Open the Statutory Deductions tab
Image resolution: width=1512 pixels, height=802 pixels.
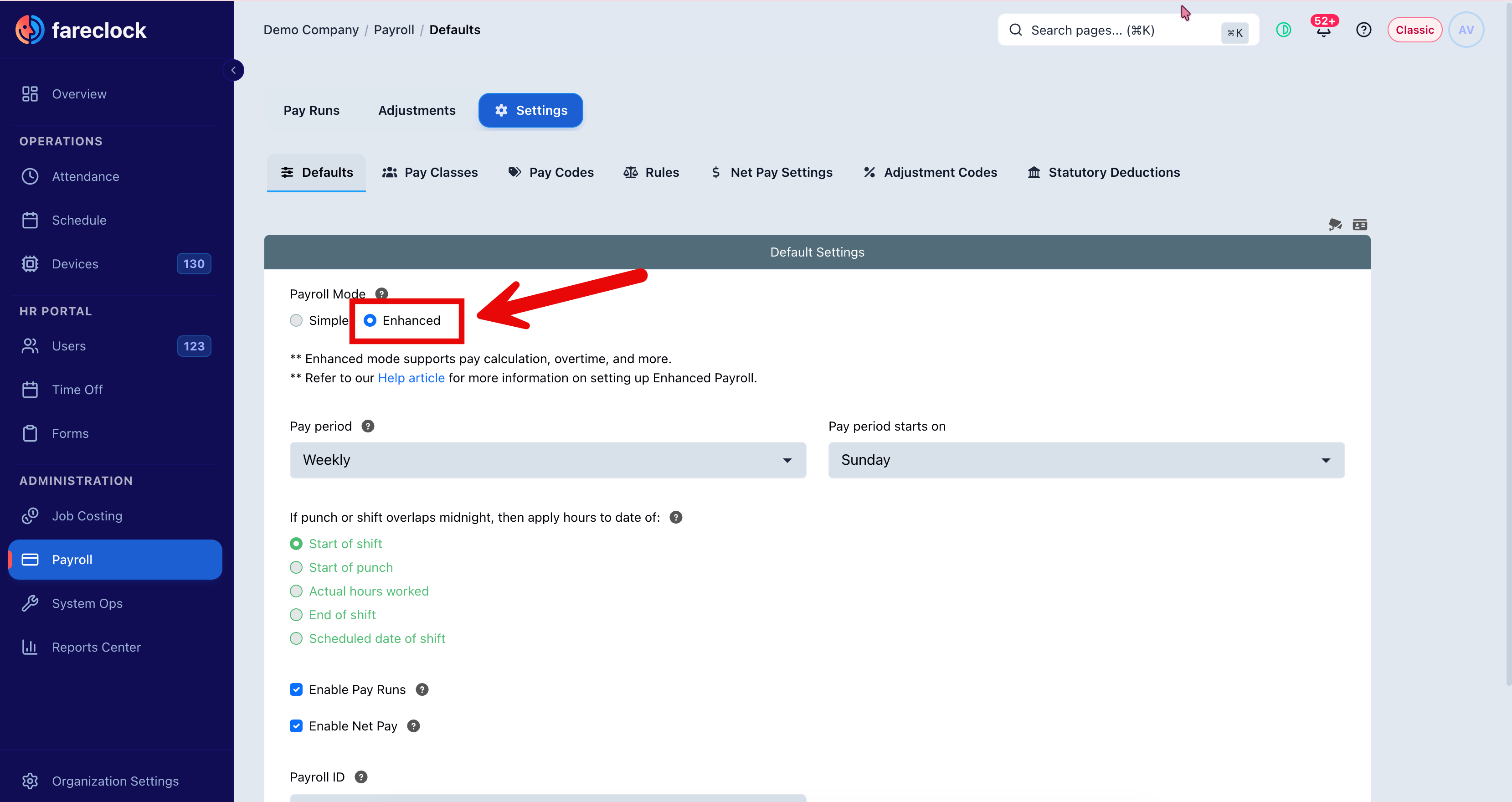1104,172
